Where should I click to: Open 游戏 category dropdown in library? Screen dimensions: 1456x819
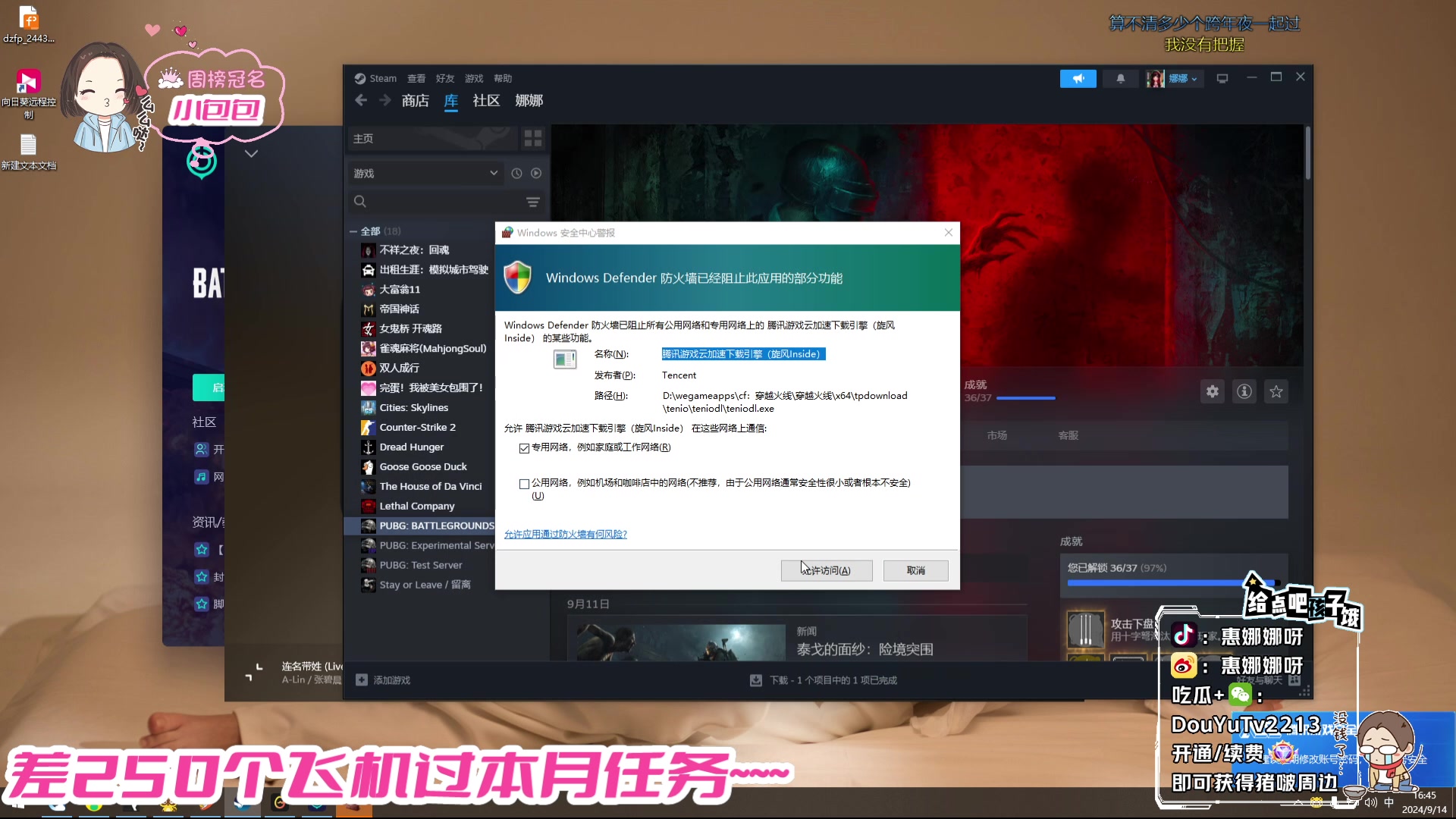[426, 173]
